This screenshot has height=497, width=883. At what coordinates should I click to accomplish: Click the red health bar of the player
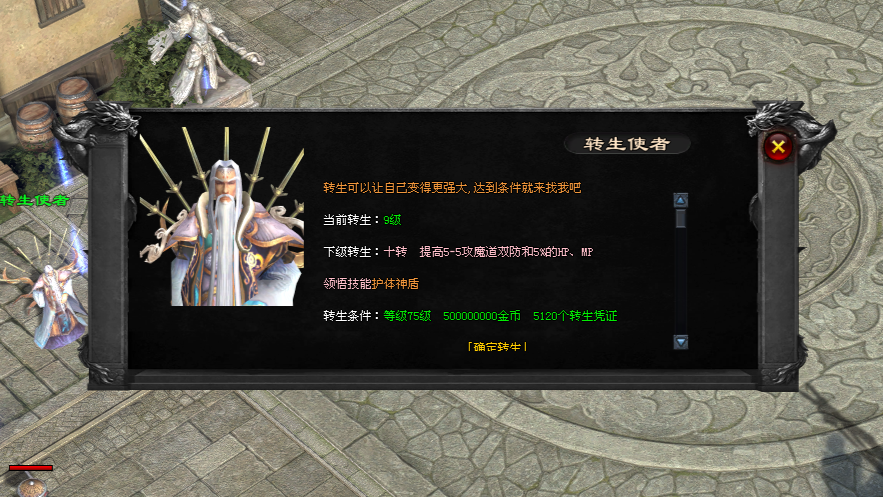(x=31, y=468)
